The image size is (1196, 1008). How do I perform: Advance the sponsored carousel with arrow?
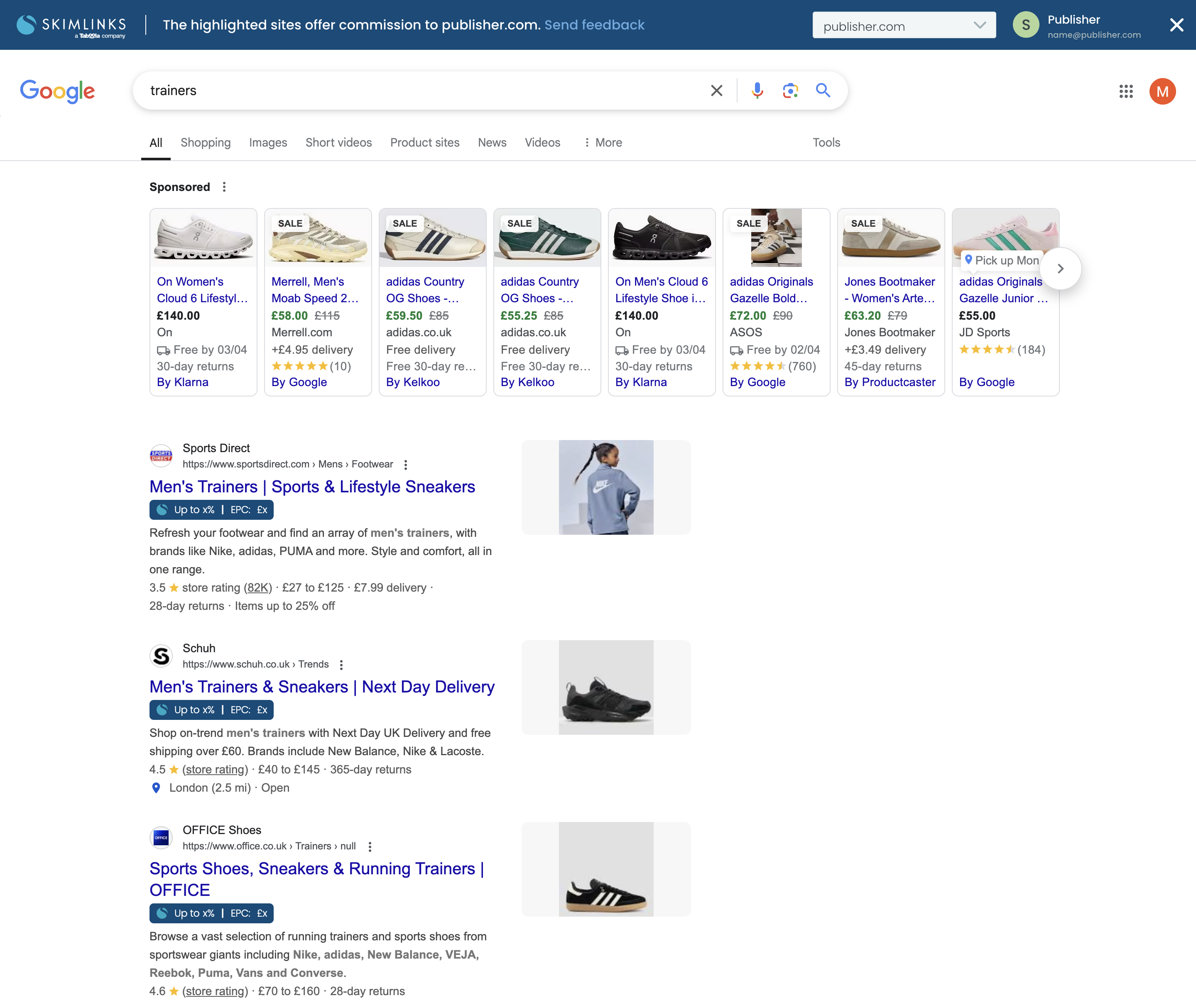tap(1060, 269)
